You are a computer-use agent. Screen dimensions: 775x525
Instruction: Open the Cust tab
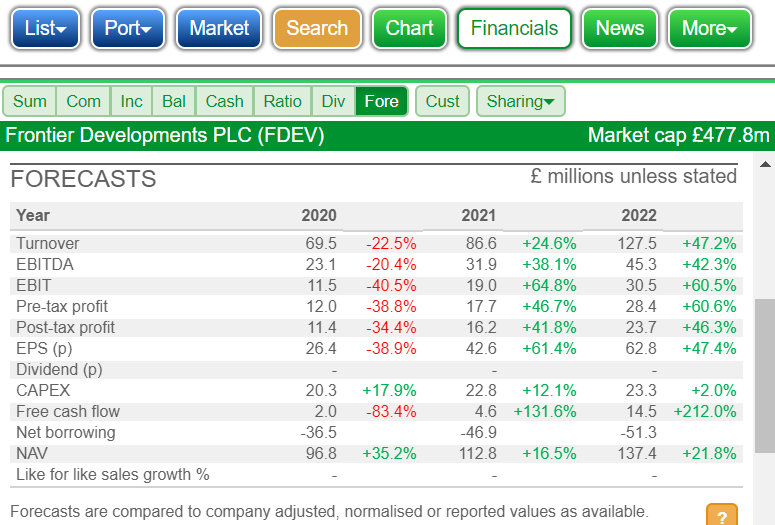[442, 101]
